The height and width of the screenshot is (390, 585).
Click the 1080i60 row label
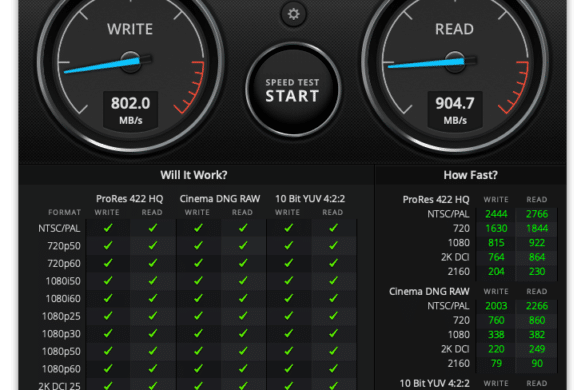(63, 299)
